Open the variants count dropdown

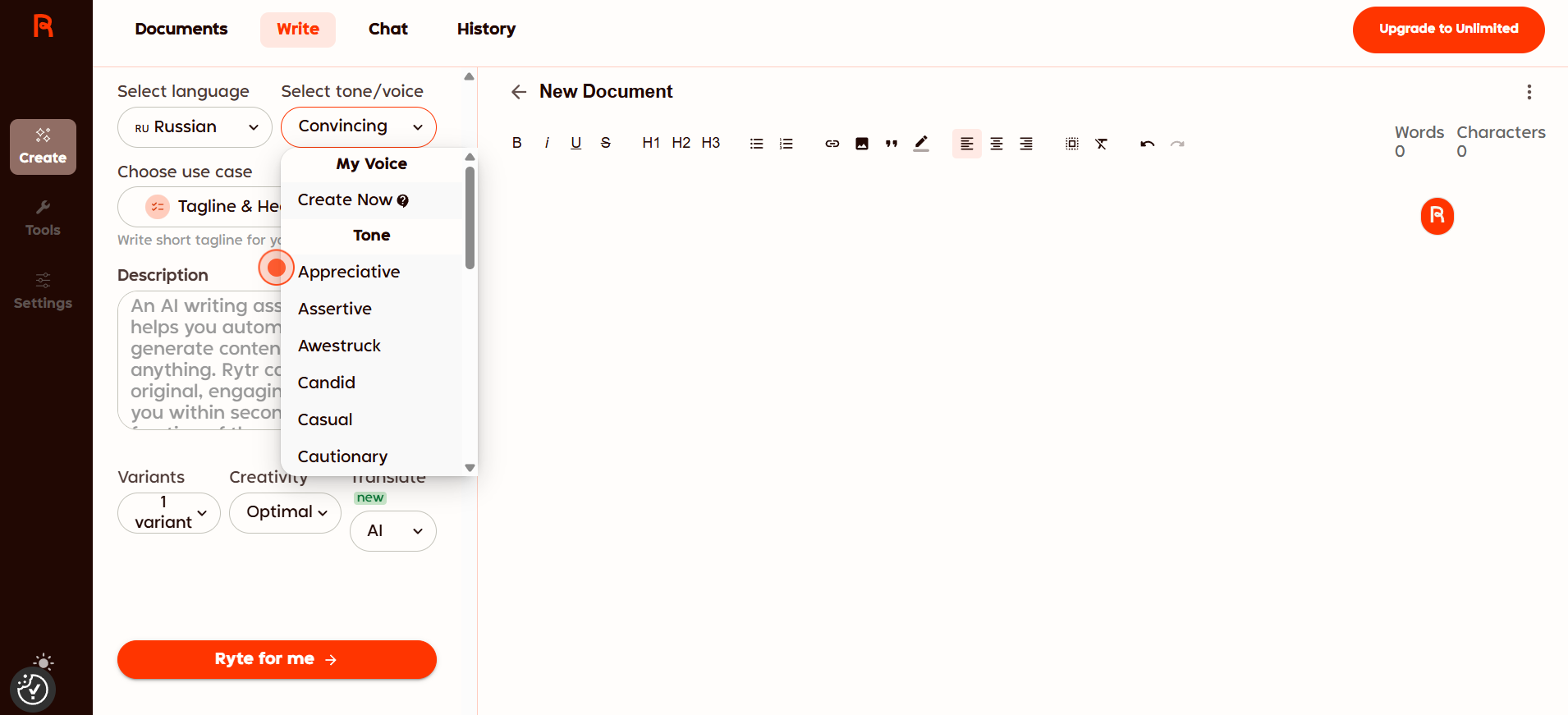point(169,512)
